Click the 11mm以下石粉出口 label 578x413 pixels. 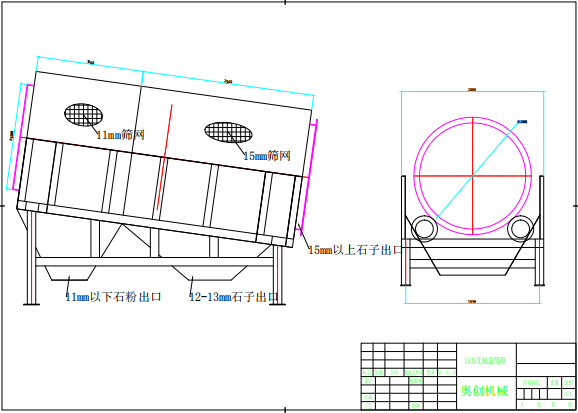click(x=114, y=297)
